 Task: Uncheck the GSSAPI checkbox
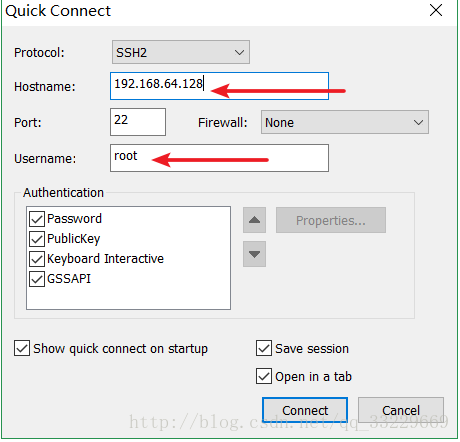click(37, 279)
